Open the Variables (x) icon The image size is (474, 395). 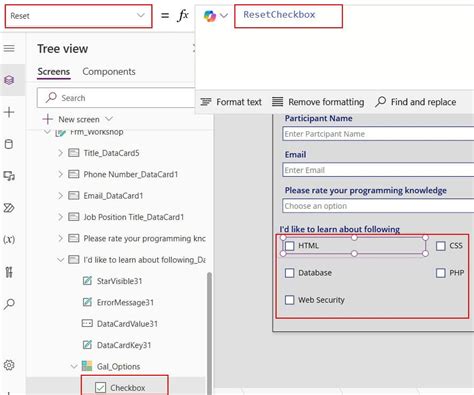9,239
